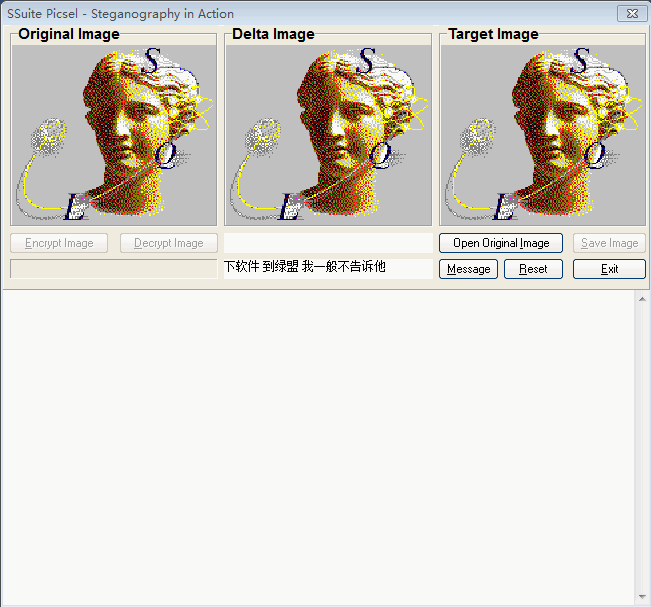Click the field containing Chinese text

(x=328, y=268)
